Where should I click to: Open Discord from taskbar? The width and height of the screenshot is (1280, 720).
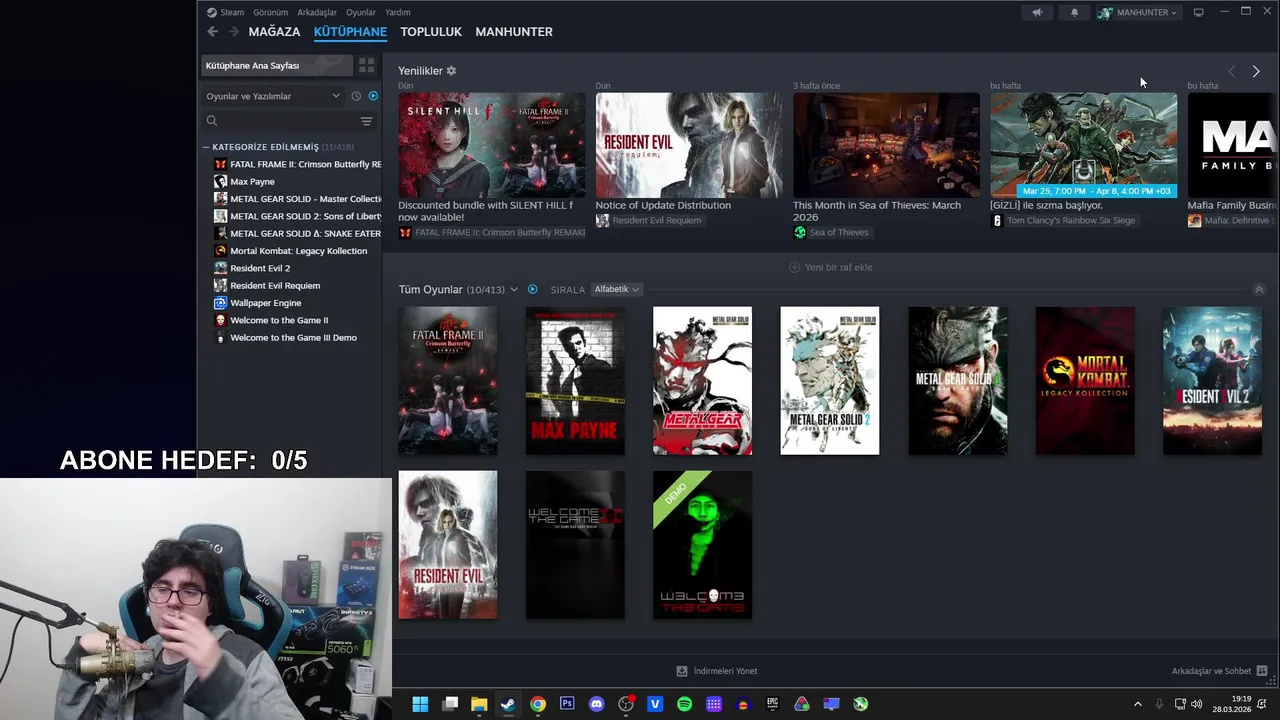point(597,704)
